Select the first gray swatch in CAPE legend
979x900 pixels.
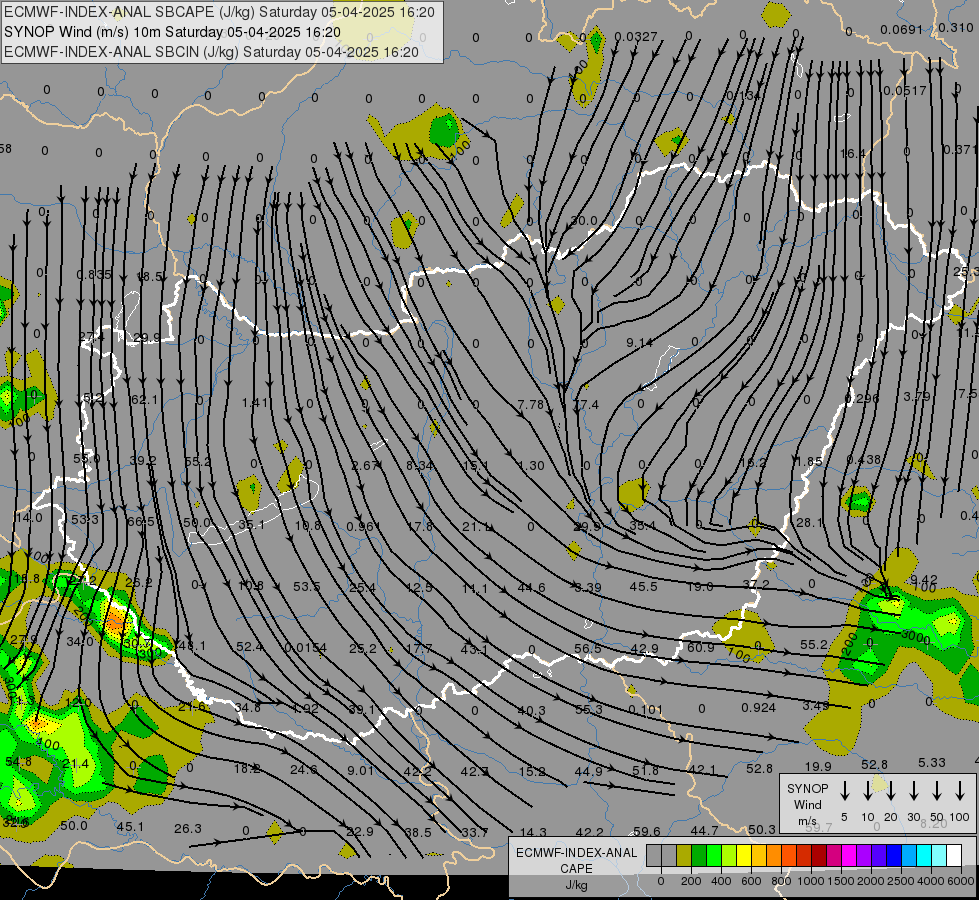click(x=654, y=855)
